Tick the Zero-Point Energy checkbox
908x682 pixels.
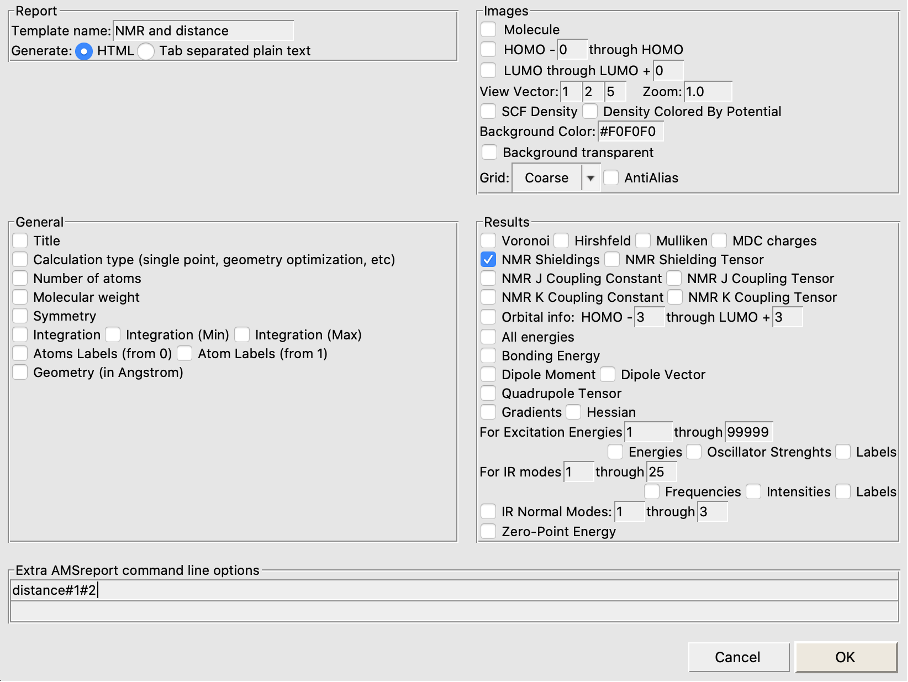488,532
